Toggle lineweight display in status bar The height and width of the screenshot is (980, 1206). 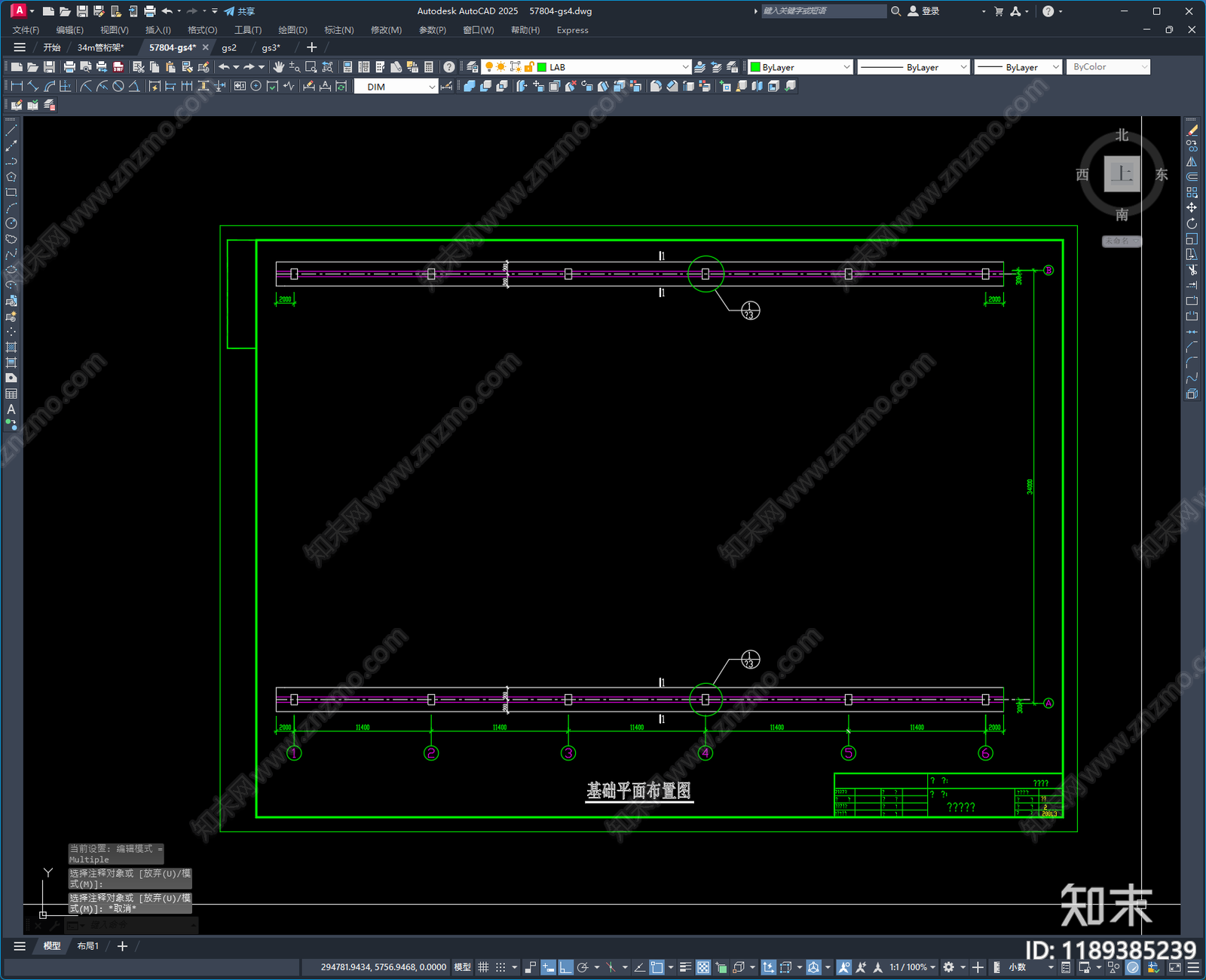685,967
